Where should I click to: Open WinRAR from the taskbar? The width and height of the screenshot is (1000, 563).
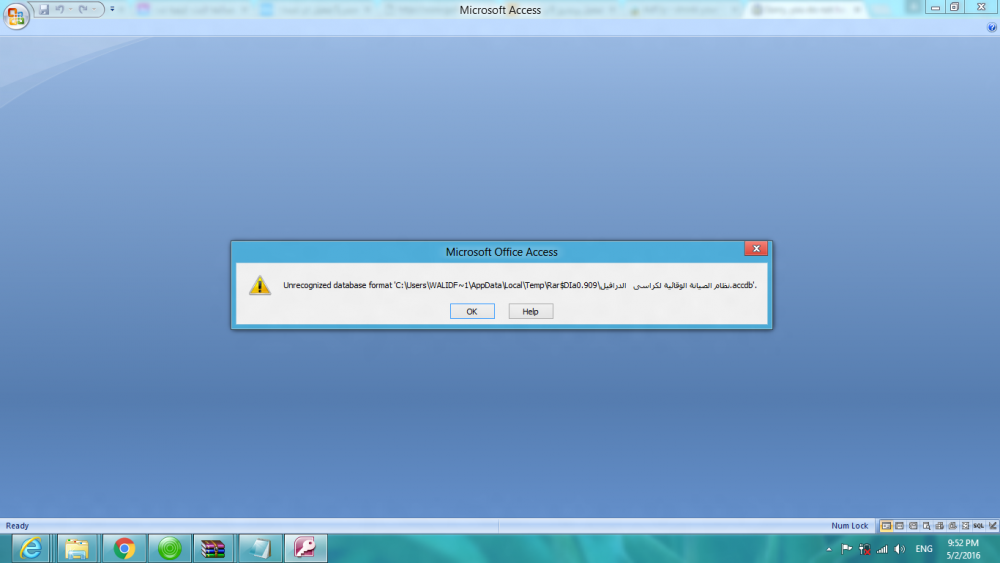213,548
